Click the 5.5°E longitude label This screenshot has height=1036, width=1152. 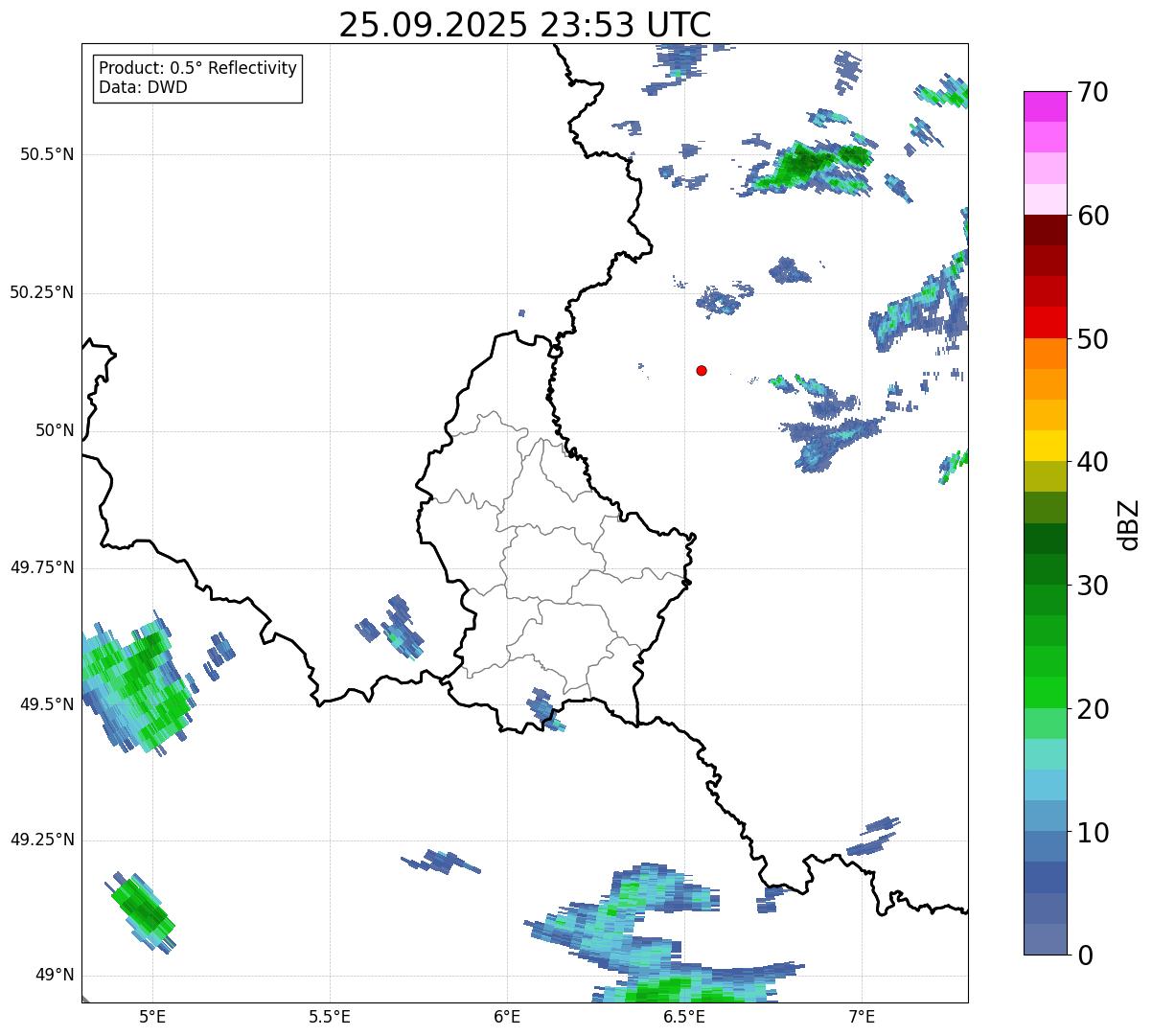[330, 1016]
